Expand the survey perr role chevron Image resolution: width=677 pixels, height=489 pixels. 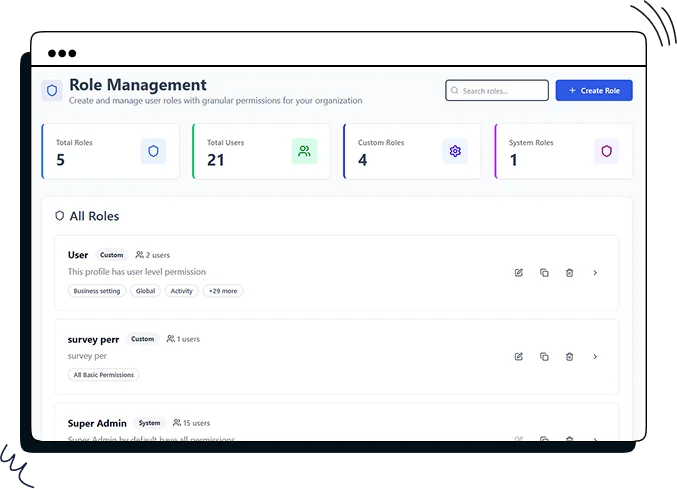(x=595, y=357)
